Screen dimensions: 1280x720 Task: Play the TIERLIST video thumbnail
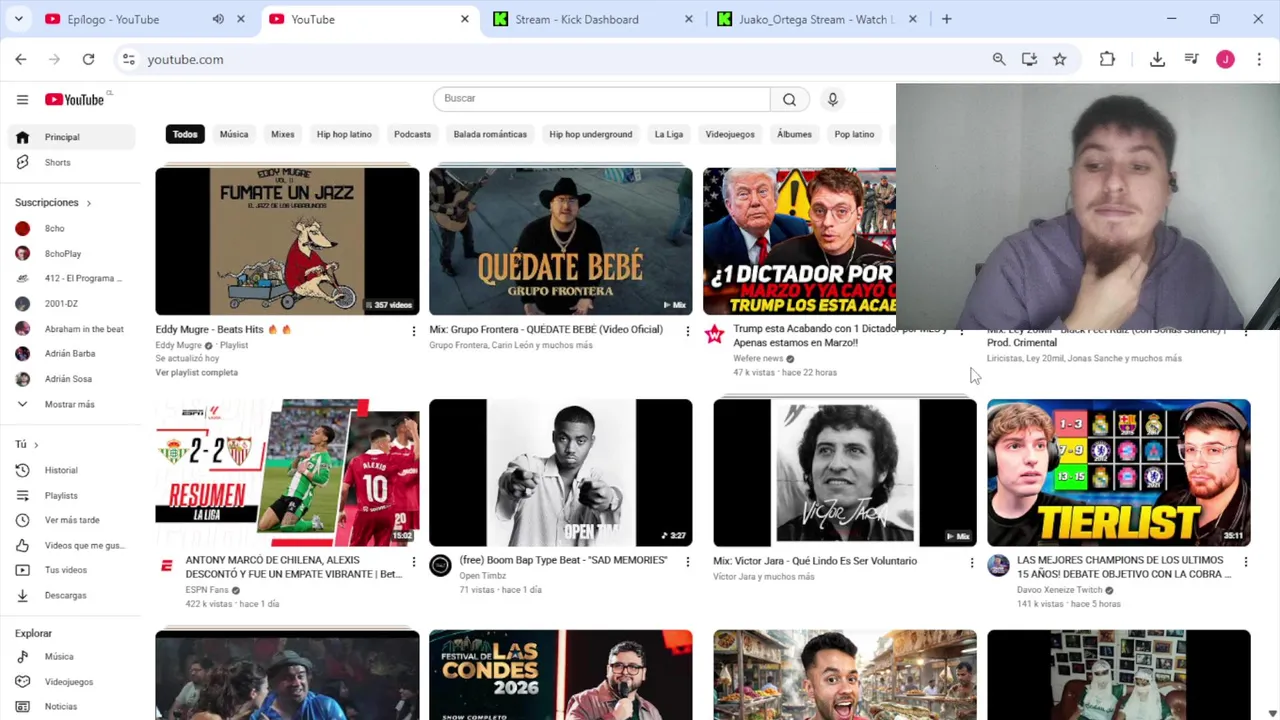[x=1118, y=473]
